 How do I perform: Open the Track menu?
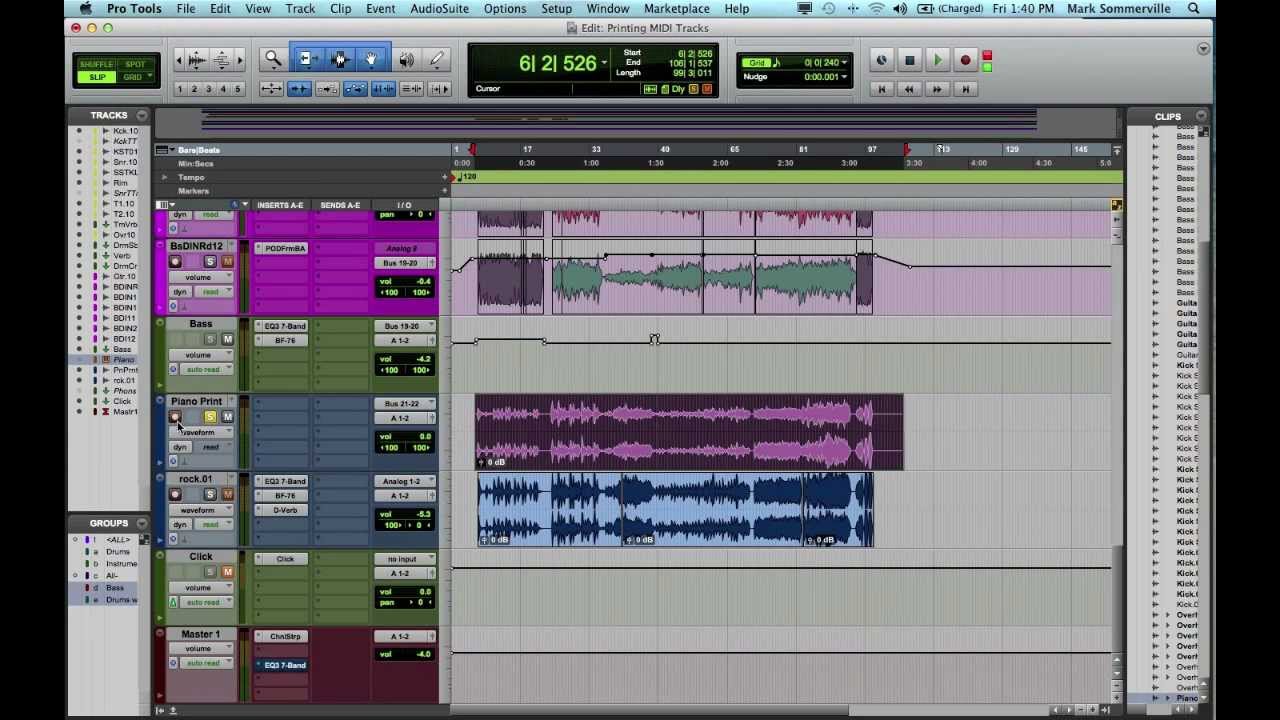300,9
